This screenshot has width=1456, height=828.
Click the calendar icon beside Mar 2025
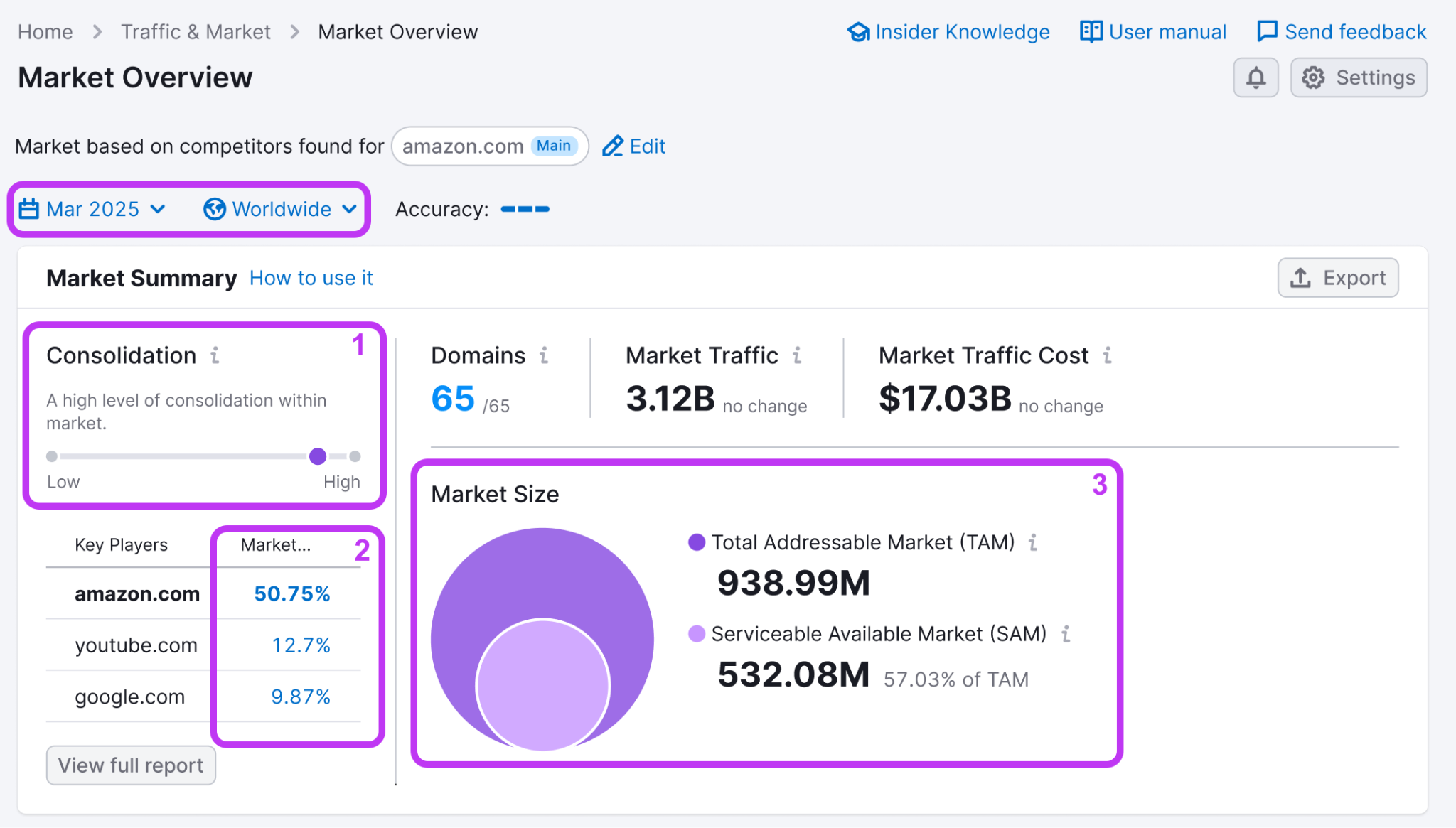click(x=29, y=209)
